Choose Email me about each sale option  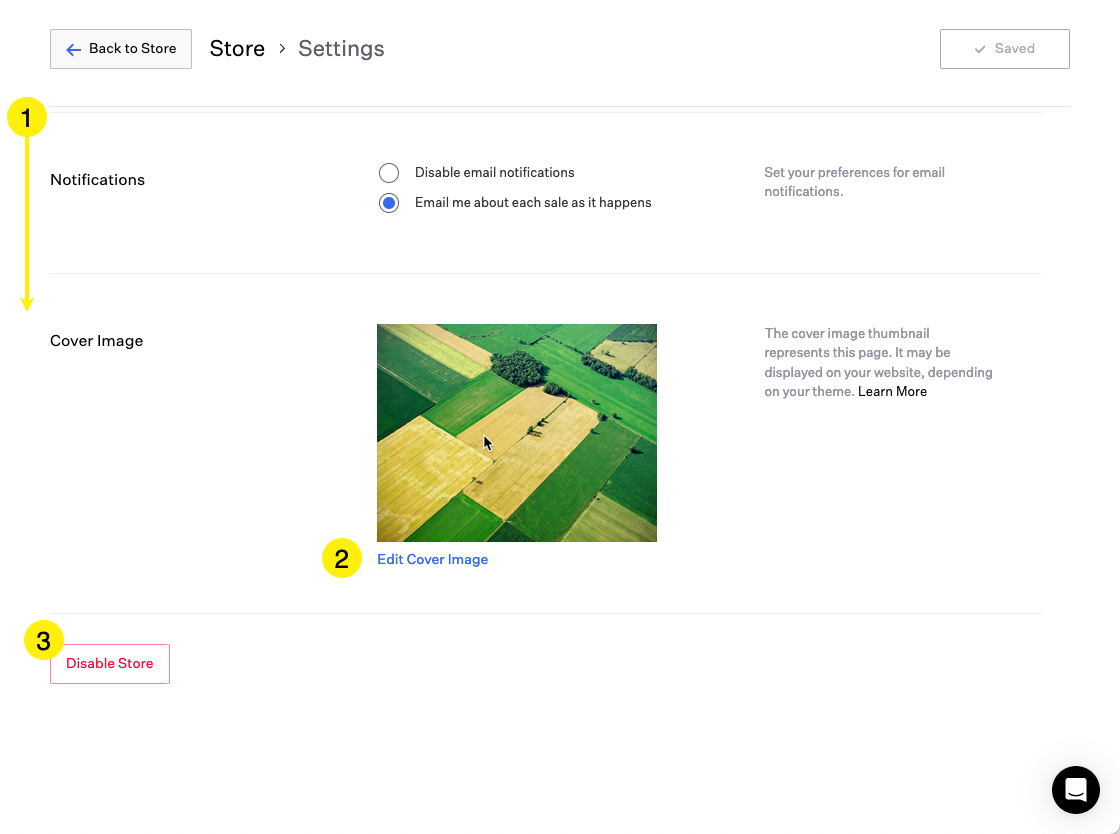[x=389, y=203]
